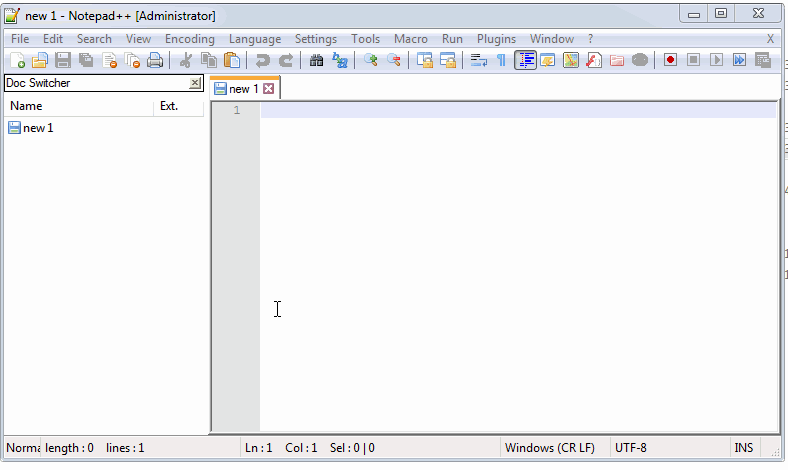Open the Tools menu

(x=365, y=39)
